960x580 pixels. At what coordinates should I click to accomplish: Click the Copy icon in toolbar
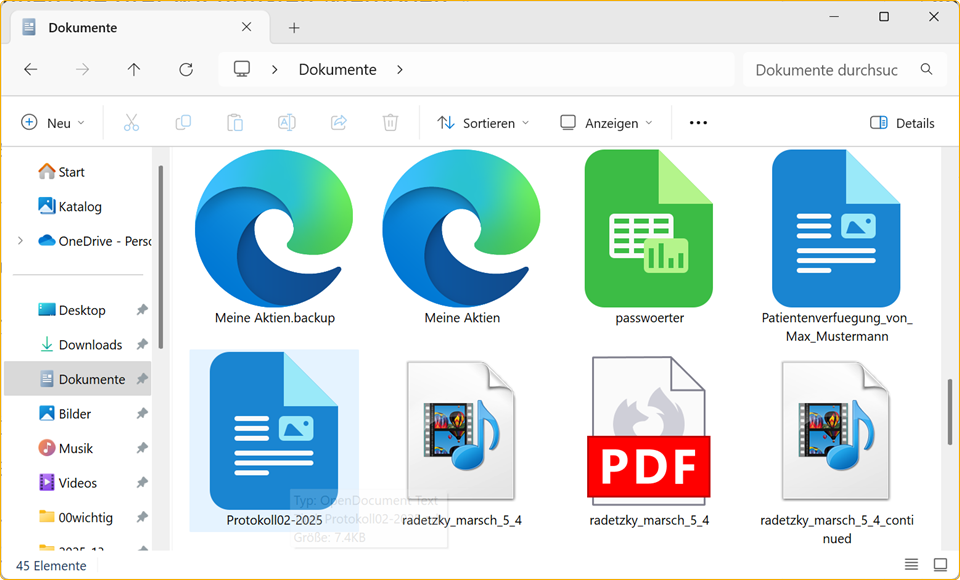tap(183, 123)
